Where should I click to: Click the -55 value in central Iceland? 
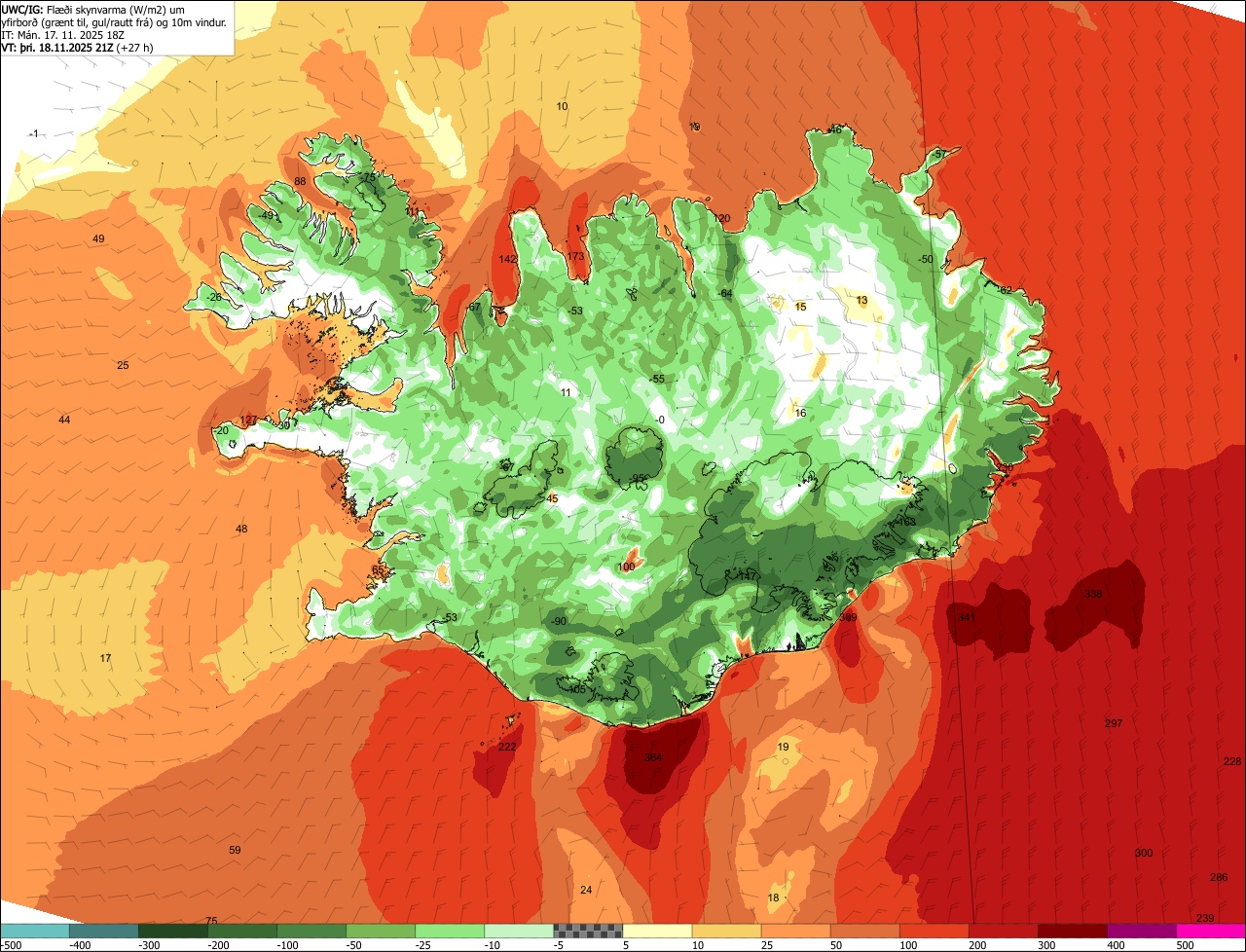click(x=657, y=379)
